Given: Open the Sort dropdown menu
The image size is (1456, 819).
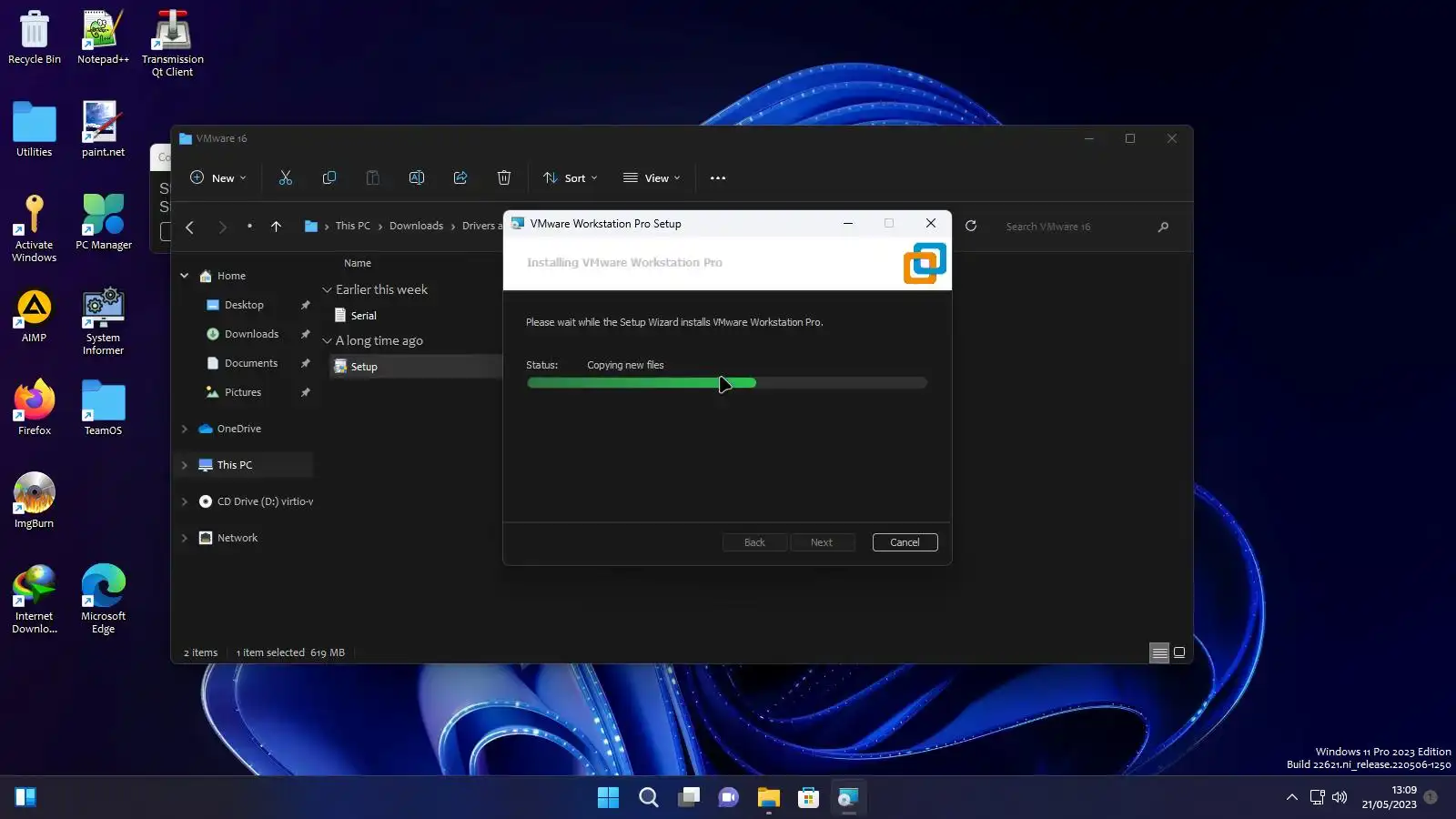Looking at the screenshot, I should 571,177.
